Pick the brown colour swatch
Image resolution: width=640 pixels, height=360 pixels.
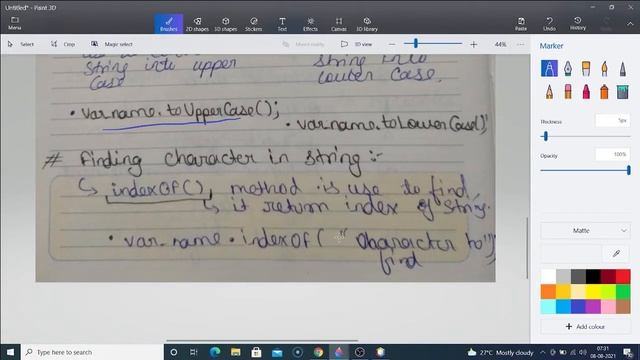[x=623, y=307]
